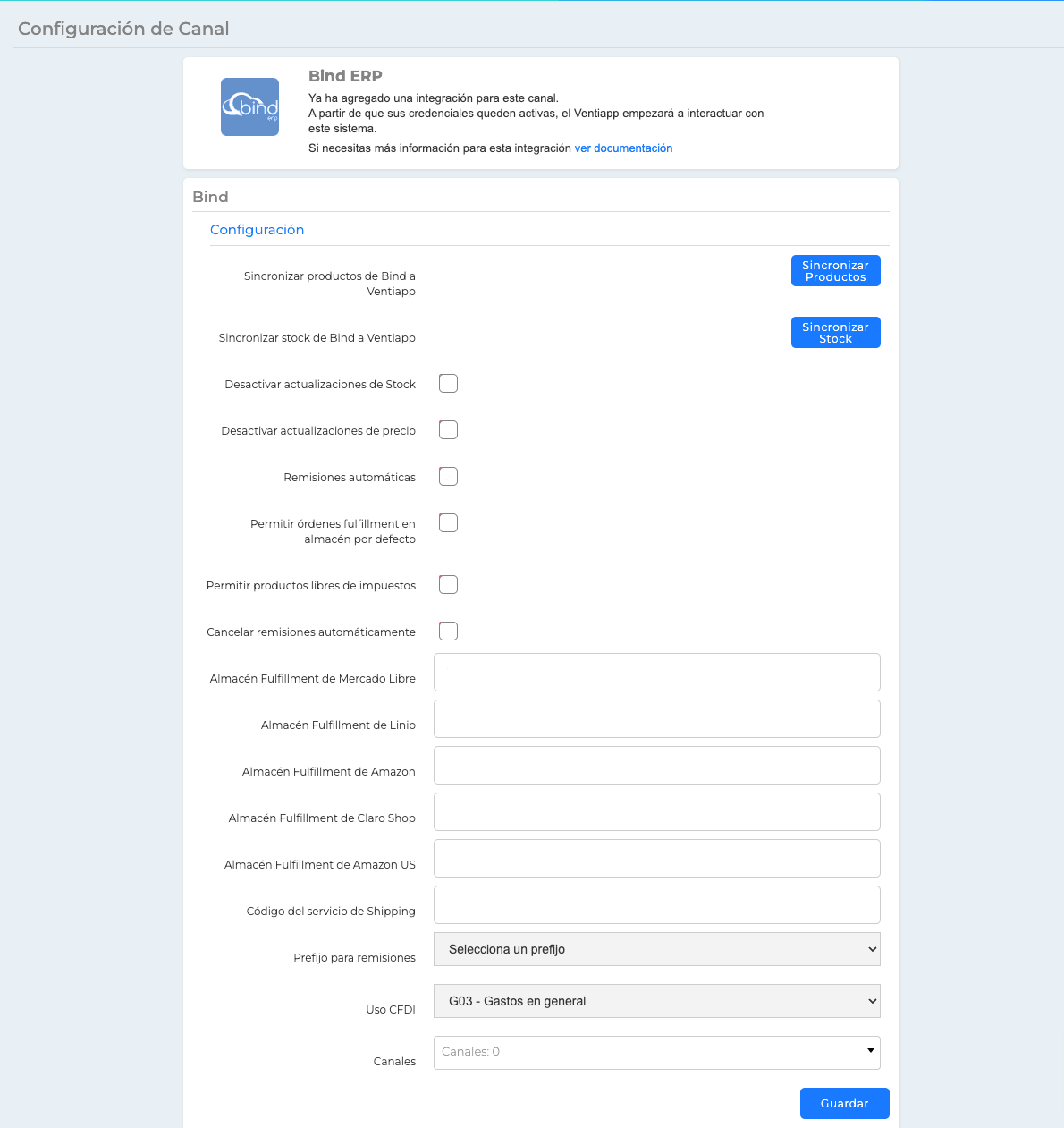Viewport: 1064px width, 1128px height.
Task: Click the Prefijo para remisiones label
Action: point(354,958)
